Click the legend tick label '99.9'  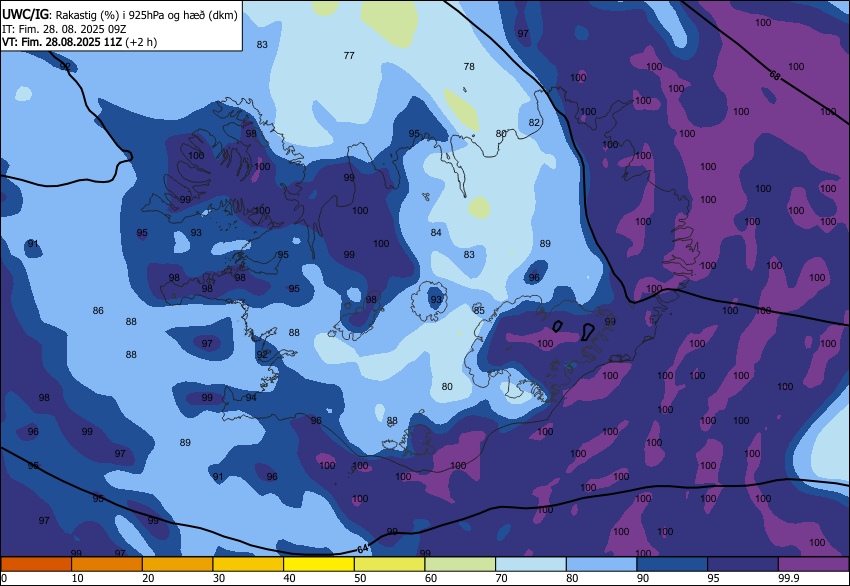[788, 578]
